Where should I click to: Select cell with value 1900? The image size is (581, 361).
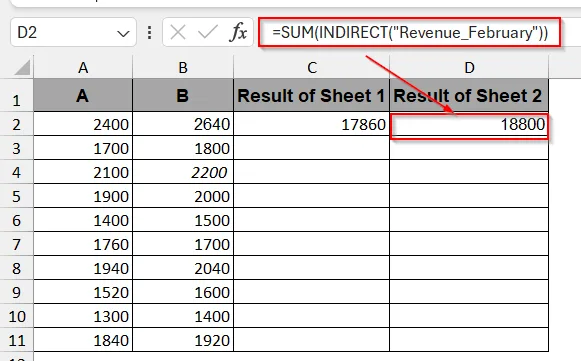coord(83,196)
